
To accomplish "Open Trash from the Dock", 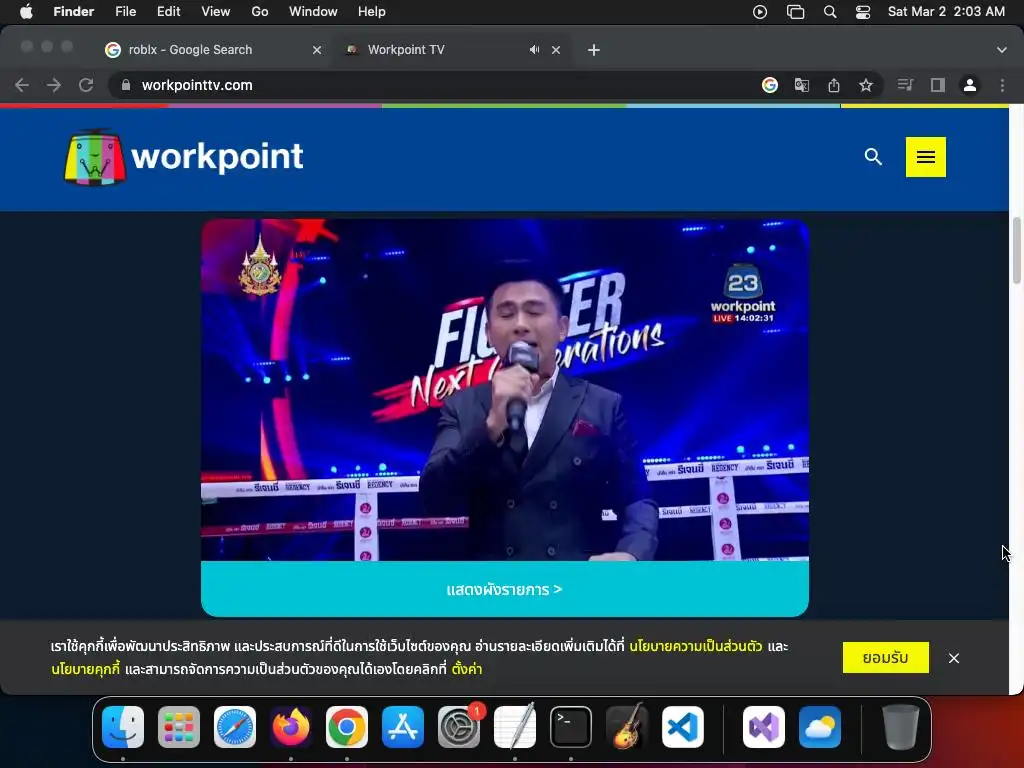I will (901, 727).
